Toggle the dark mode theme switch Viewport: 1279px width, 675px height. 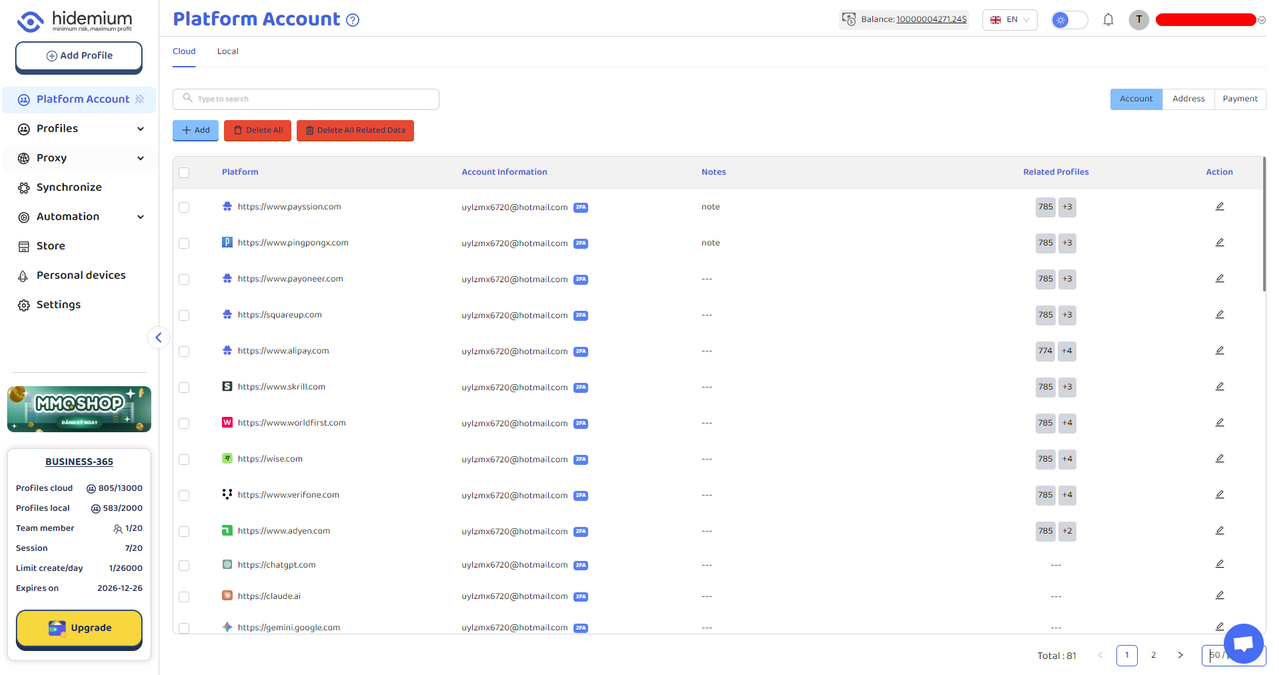pyautogui.click(x=1069, y=20)
